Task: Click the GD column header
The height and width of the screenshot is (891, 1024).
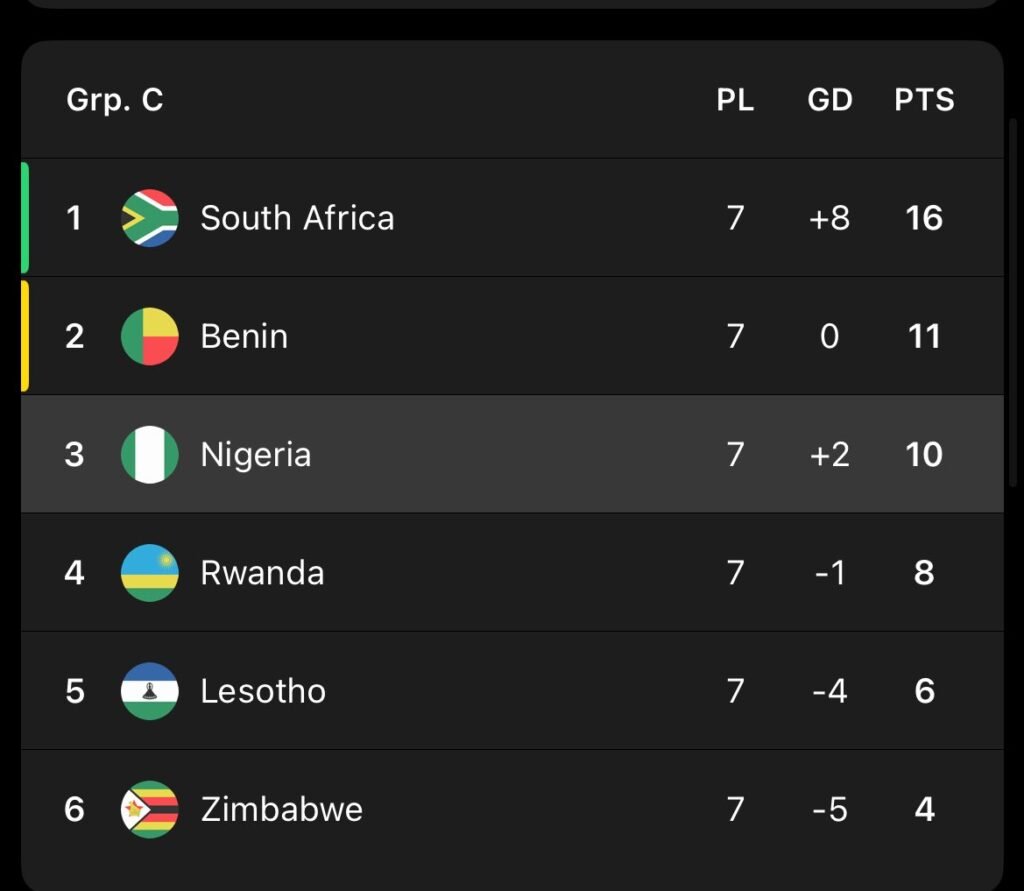Action: (x=830, y=100)
